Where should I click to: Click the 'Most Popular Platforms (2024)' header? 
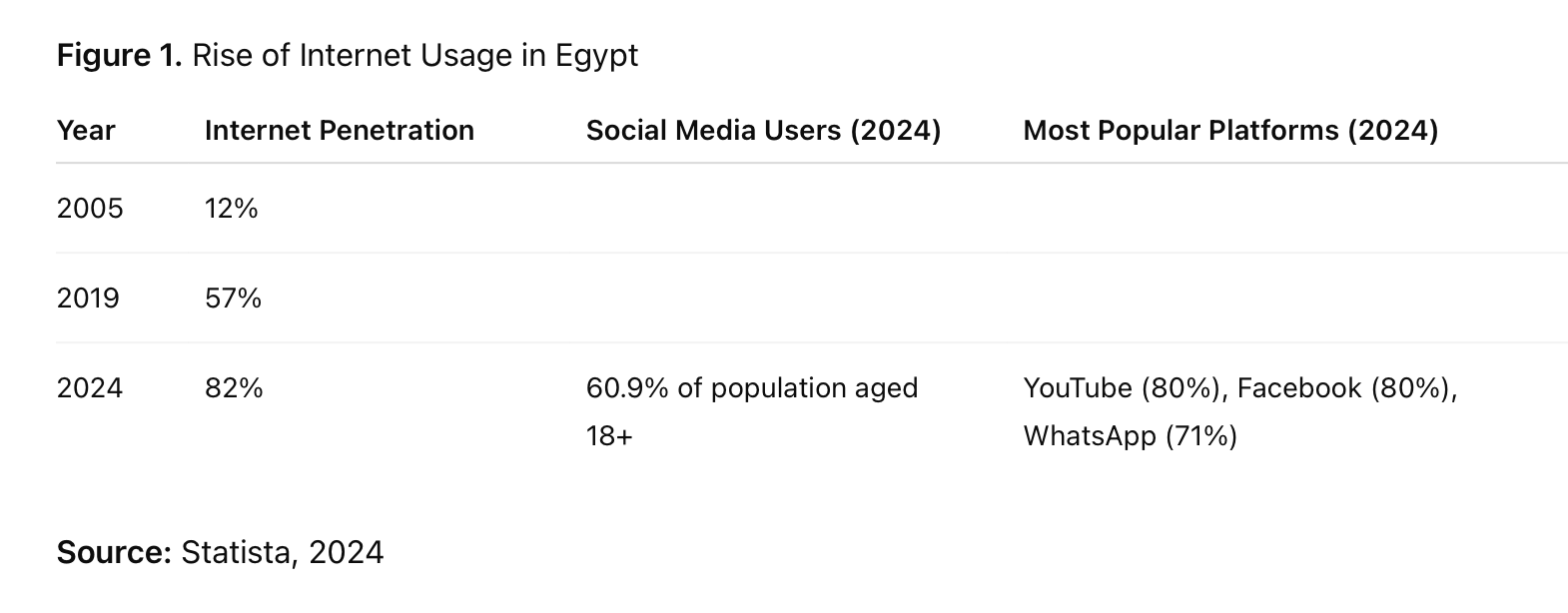coord(1230,131)
